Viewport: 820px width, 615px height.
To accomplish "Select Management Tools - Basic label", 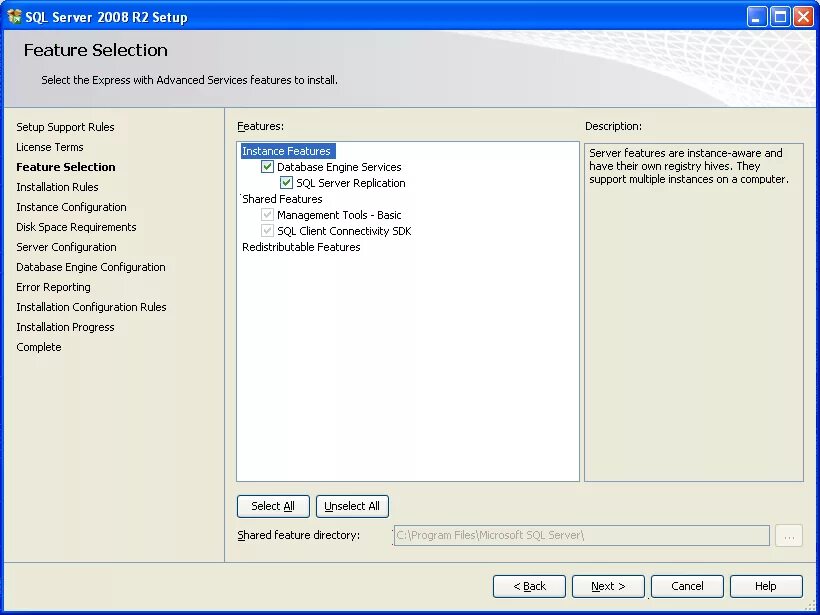I will click(339, 215).
